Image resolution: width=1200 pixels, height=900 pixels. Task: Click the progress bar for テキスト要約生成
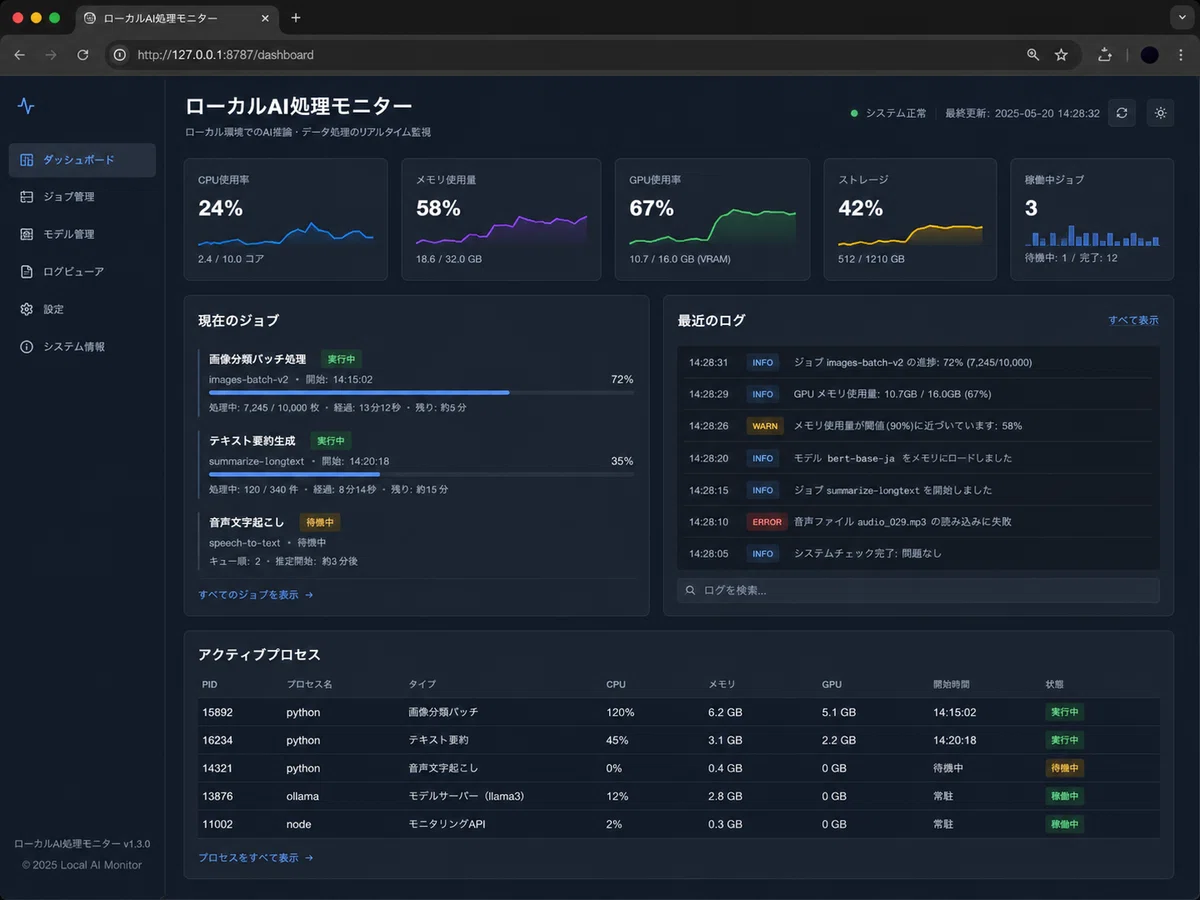[x=421, y=474]
